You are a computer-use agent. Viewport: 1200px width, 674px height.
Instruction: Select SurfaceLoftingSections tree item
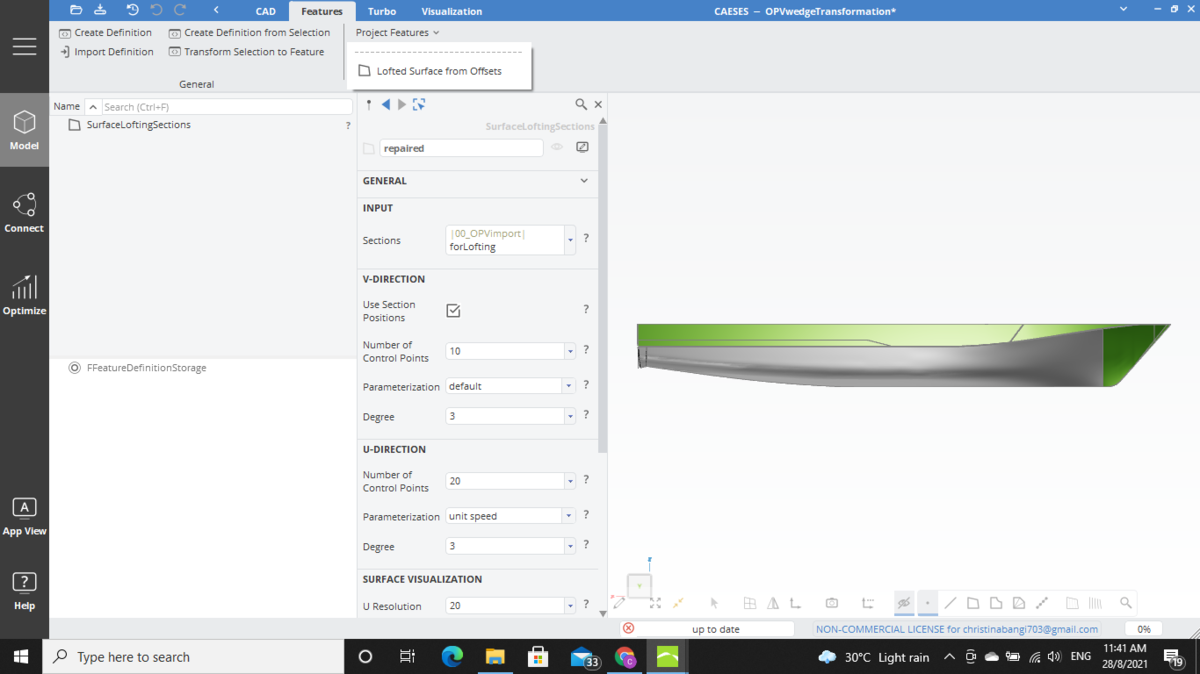tap(138, 125)
